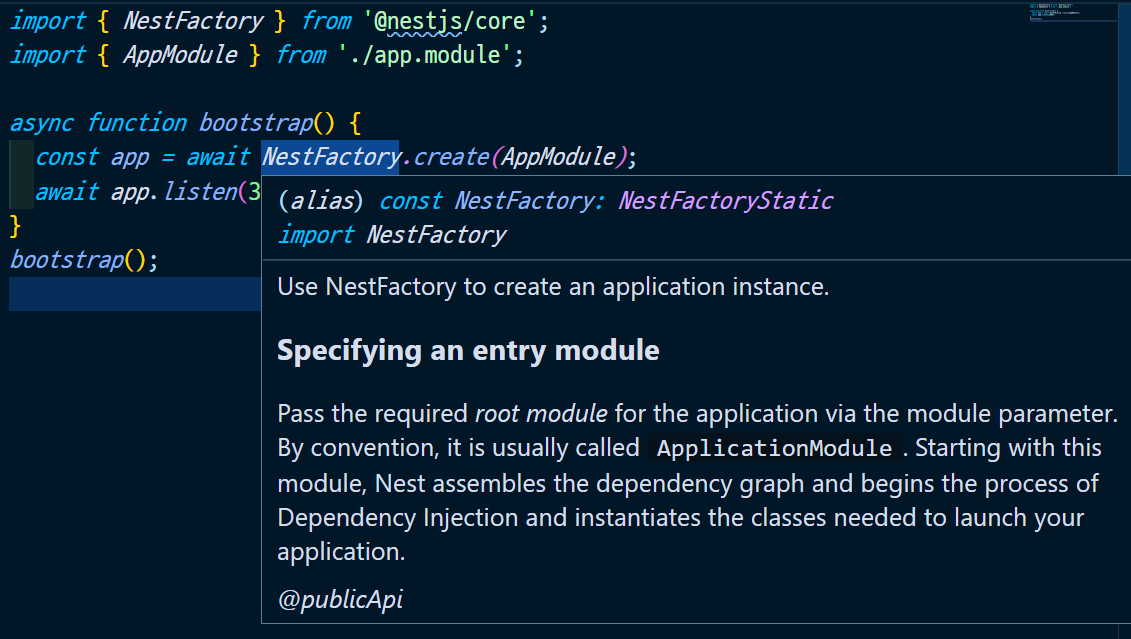Click NestFactory in the first import statement
The width and height of the screenshot is (1131, 639).
click(193, 21)
